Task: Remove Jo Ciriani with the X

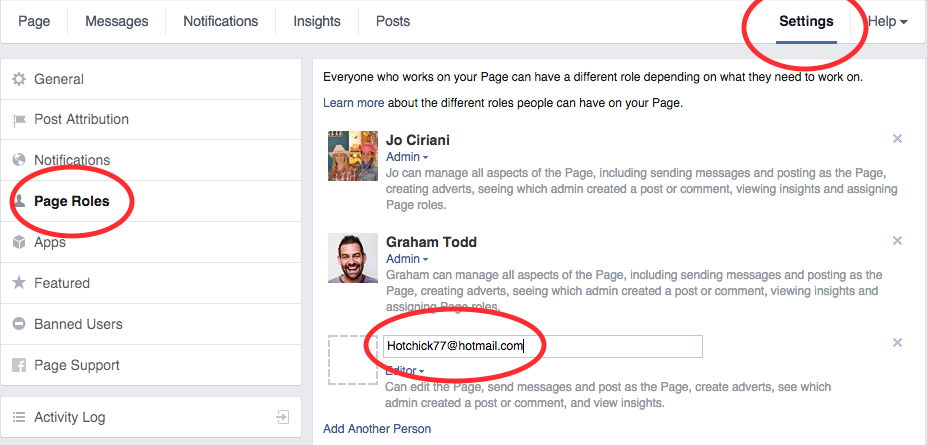Action: point(897,139)
